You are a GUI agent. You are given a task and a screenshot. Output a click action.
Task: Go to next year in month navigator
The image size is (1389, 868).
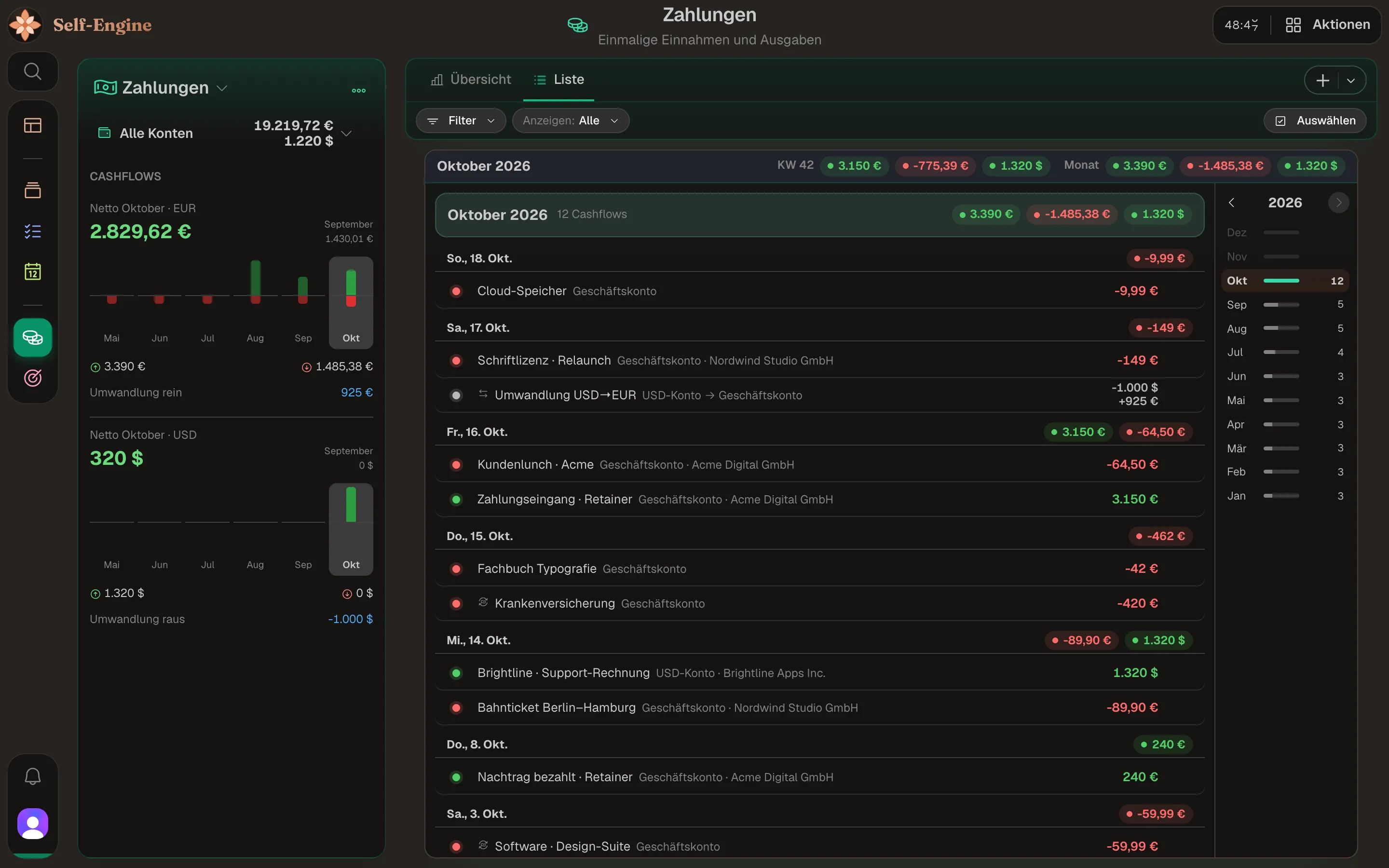point(1338,203)
